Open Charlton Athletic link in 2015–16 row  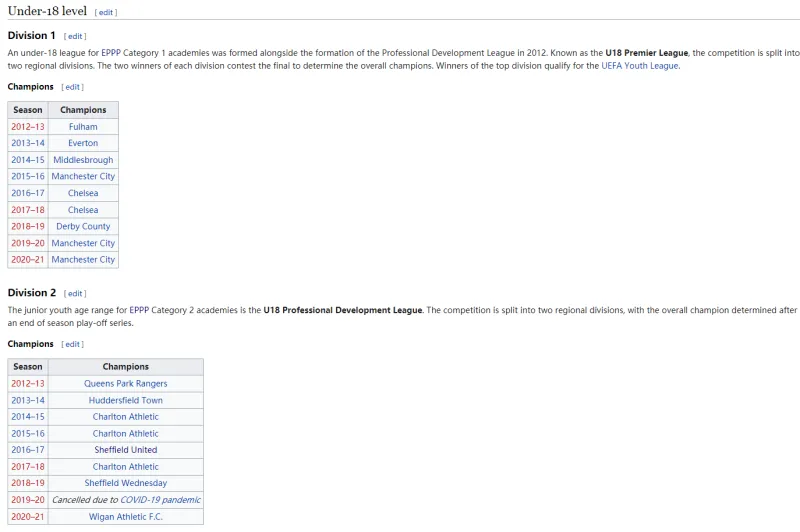(126, 434)
